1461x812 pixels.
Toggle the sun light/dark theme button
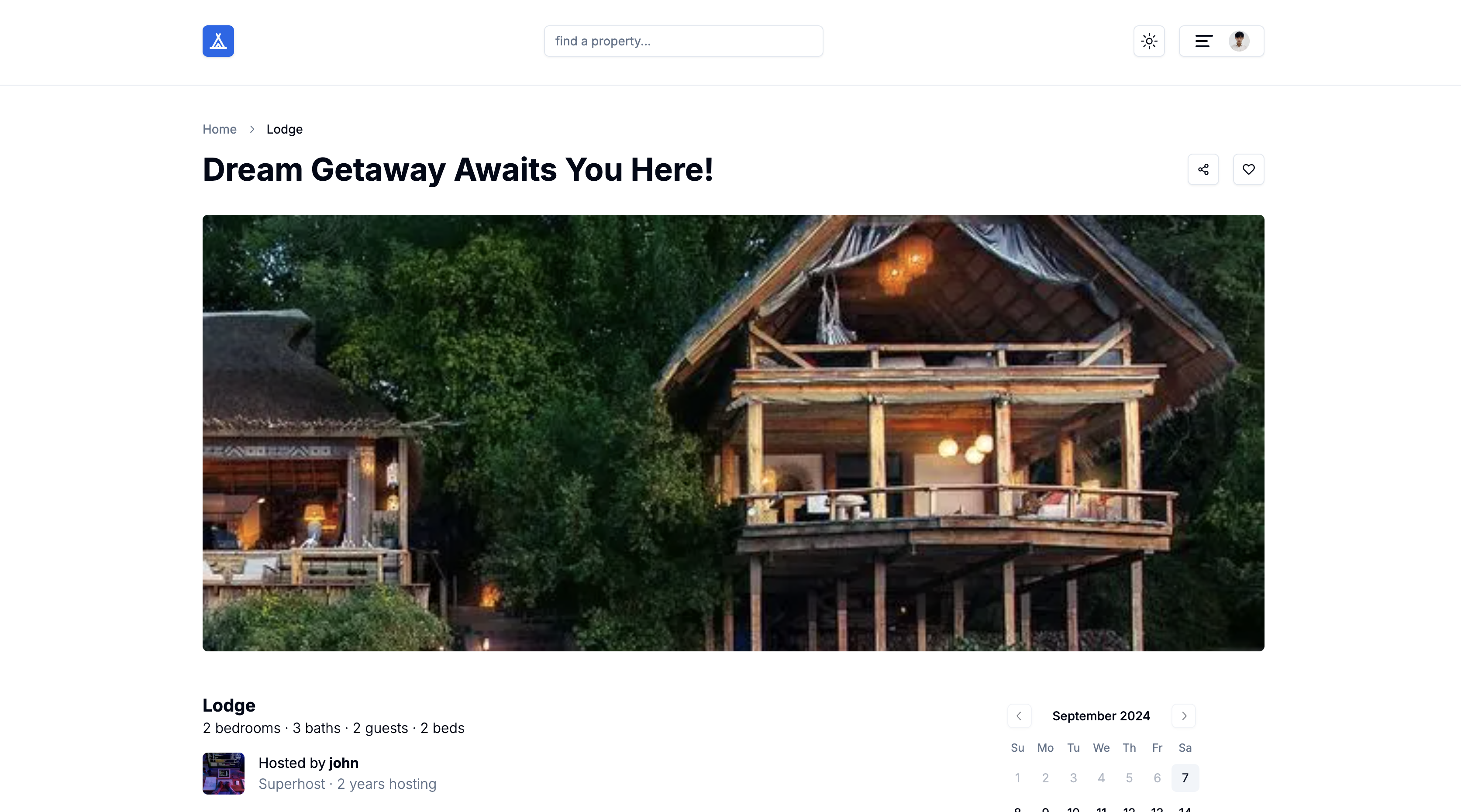[1148, 41]
